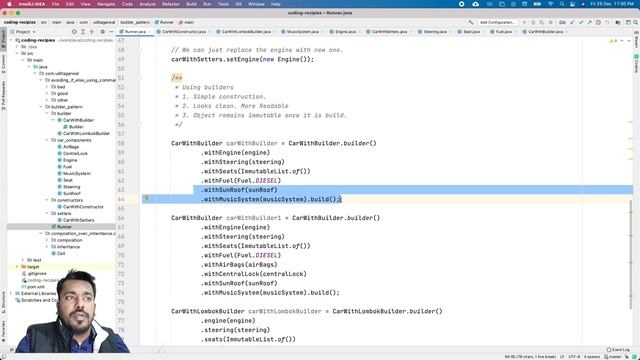Open Git history clock icon
640x360 pixels.
tap(598, 22)
